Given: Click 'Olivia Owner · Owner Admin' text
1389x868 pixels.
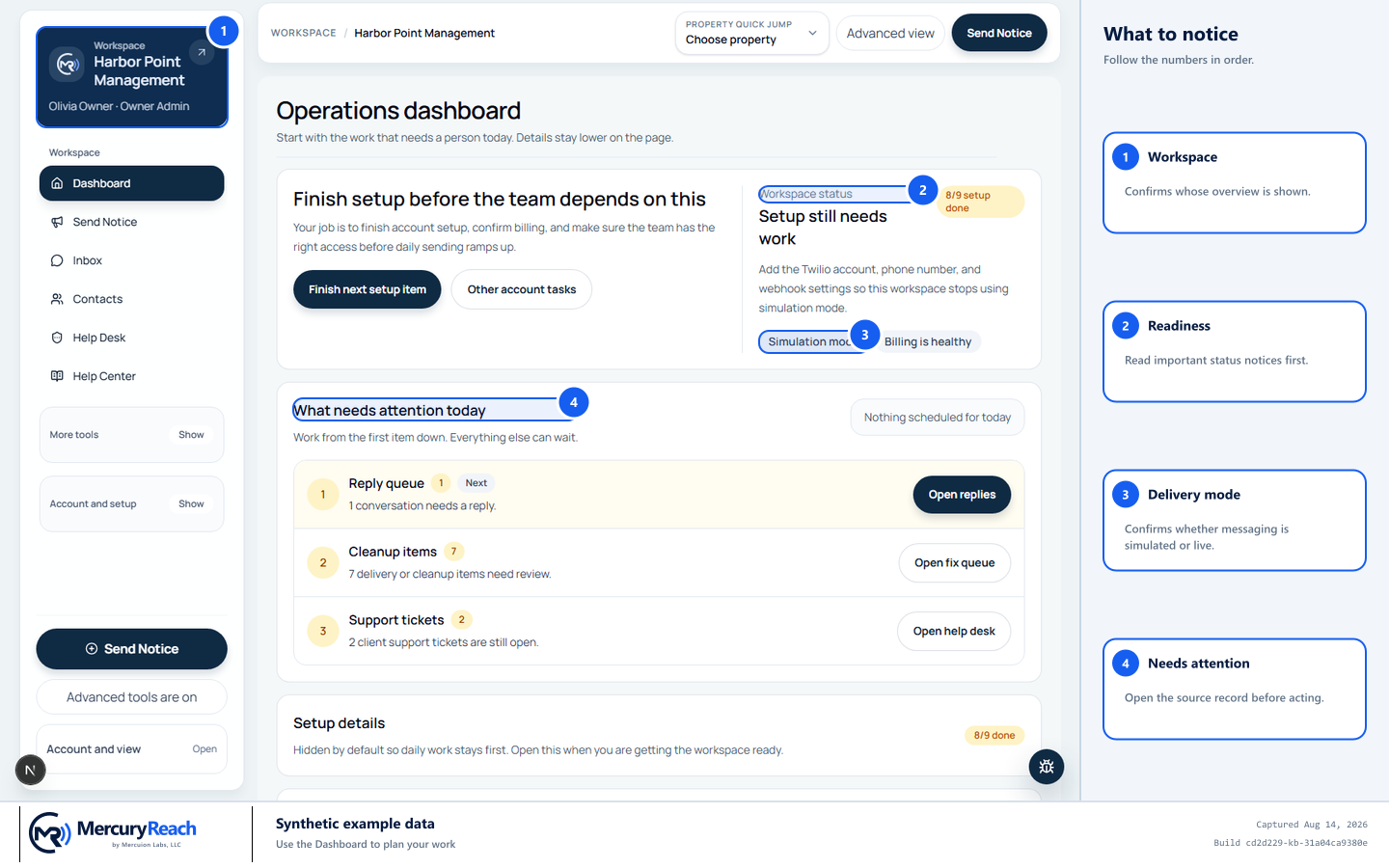Looking at the screenshot, I should pos(120,106).
